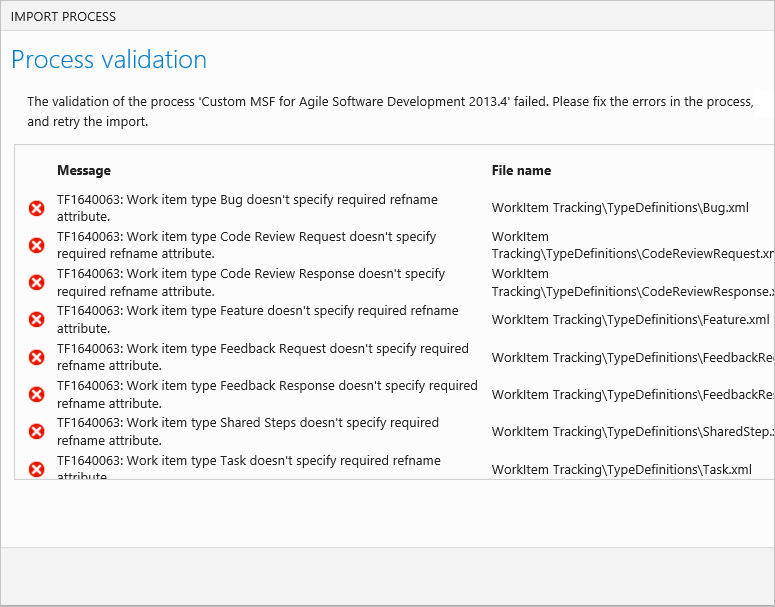Click error icon for Feedback Request row
775x607 pixels.
(37, 357)
